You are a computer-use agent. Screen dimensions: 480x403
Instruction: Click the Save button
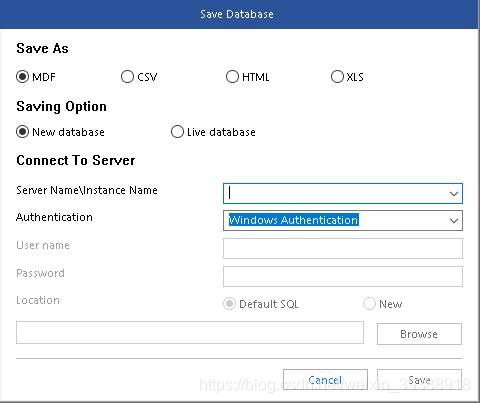pyautogui.click(x=419, y=380)
